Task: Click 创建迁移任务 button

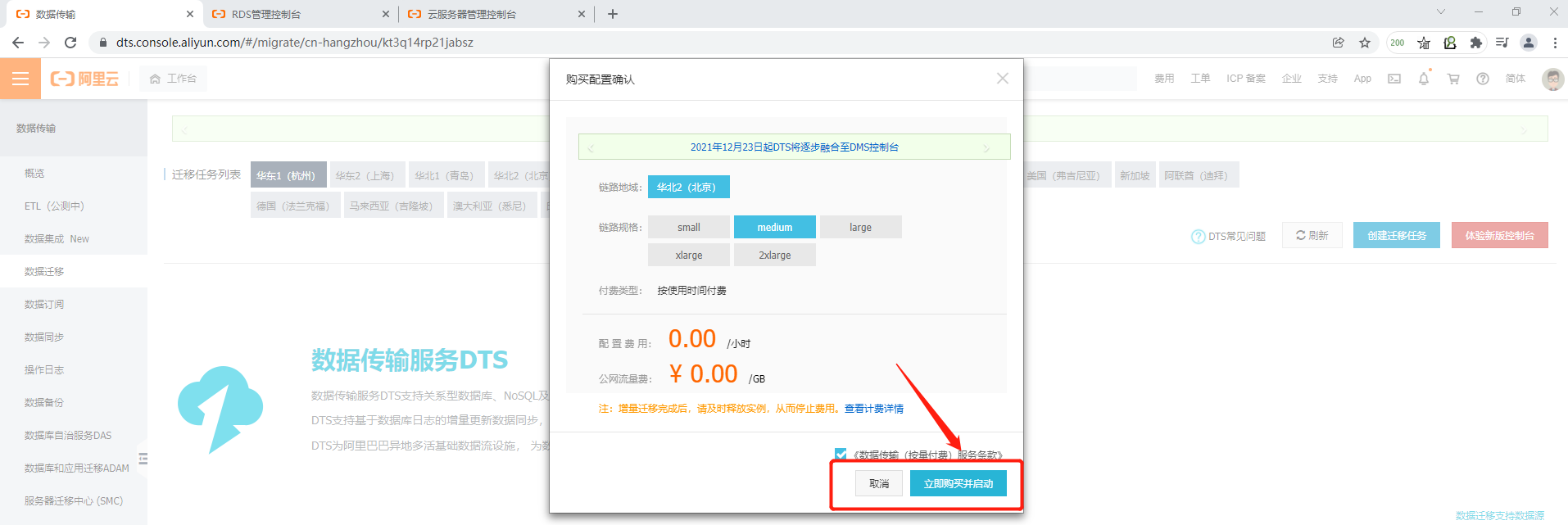Action: [1397, 235]
